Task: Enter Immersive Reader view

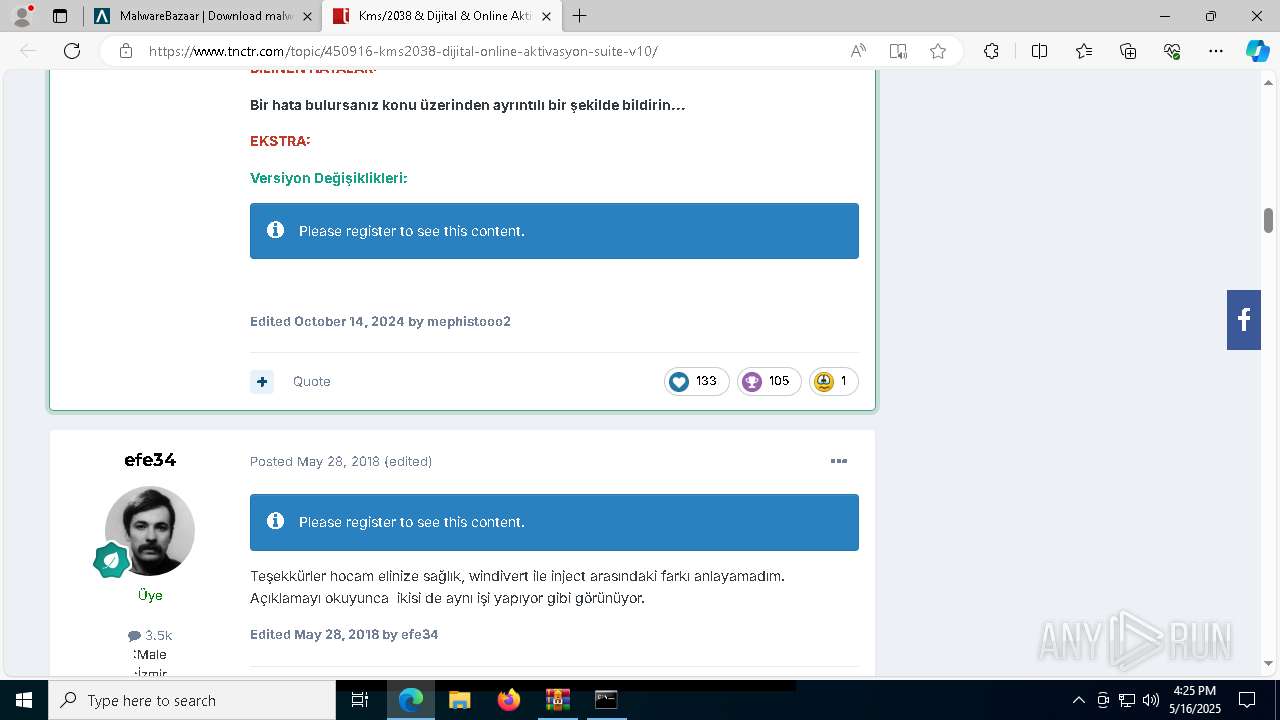Action: [898, 51]
